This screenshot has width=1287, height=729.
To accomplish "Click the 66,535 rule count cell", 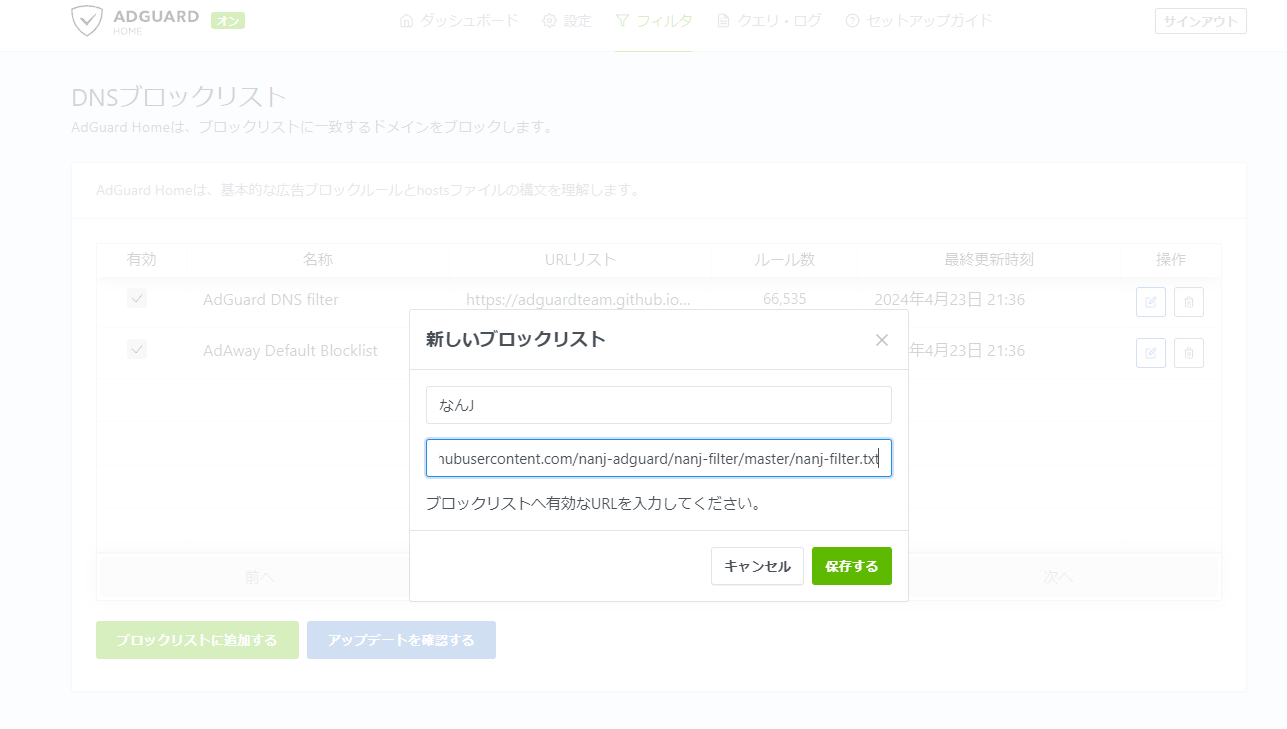I will (x=784, y=299).
